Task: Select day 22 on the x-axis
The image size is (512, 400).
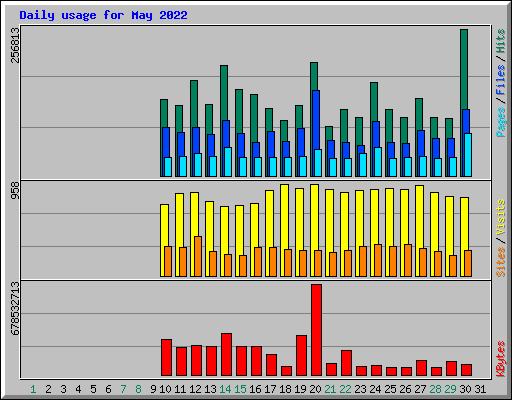Action: [x=345, y=389]
